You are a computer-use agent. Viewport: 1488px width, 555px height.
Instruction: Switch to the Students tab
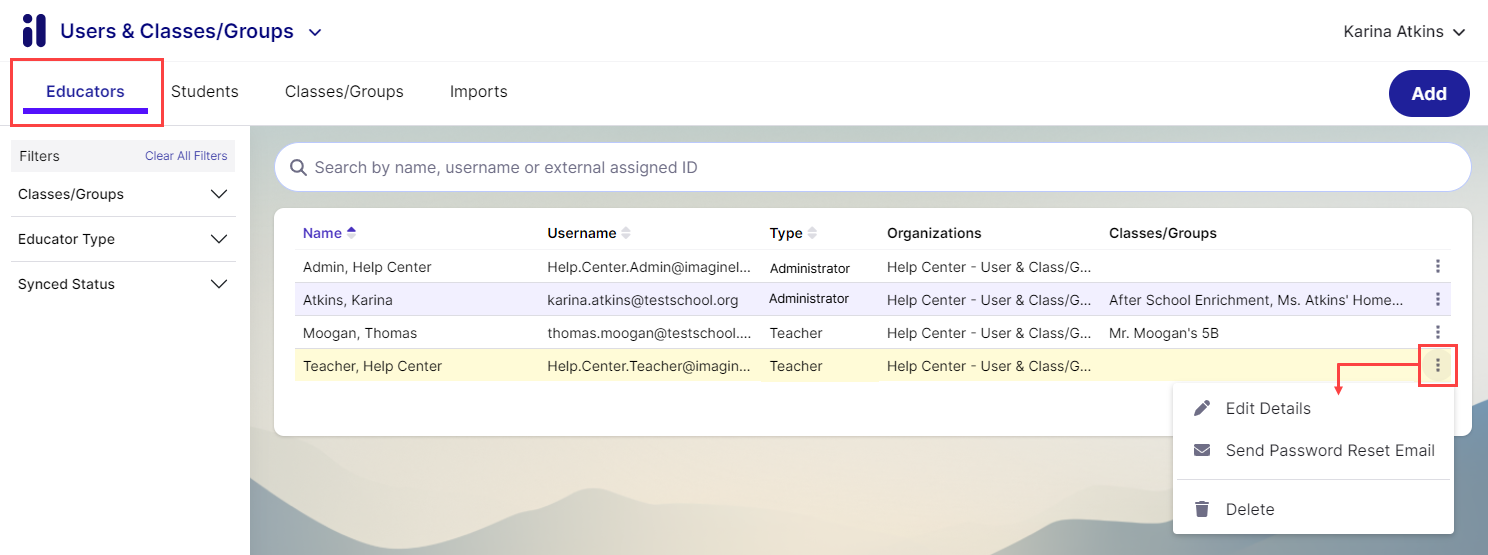point(205,92)
